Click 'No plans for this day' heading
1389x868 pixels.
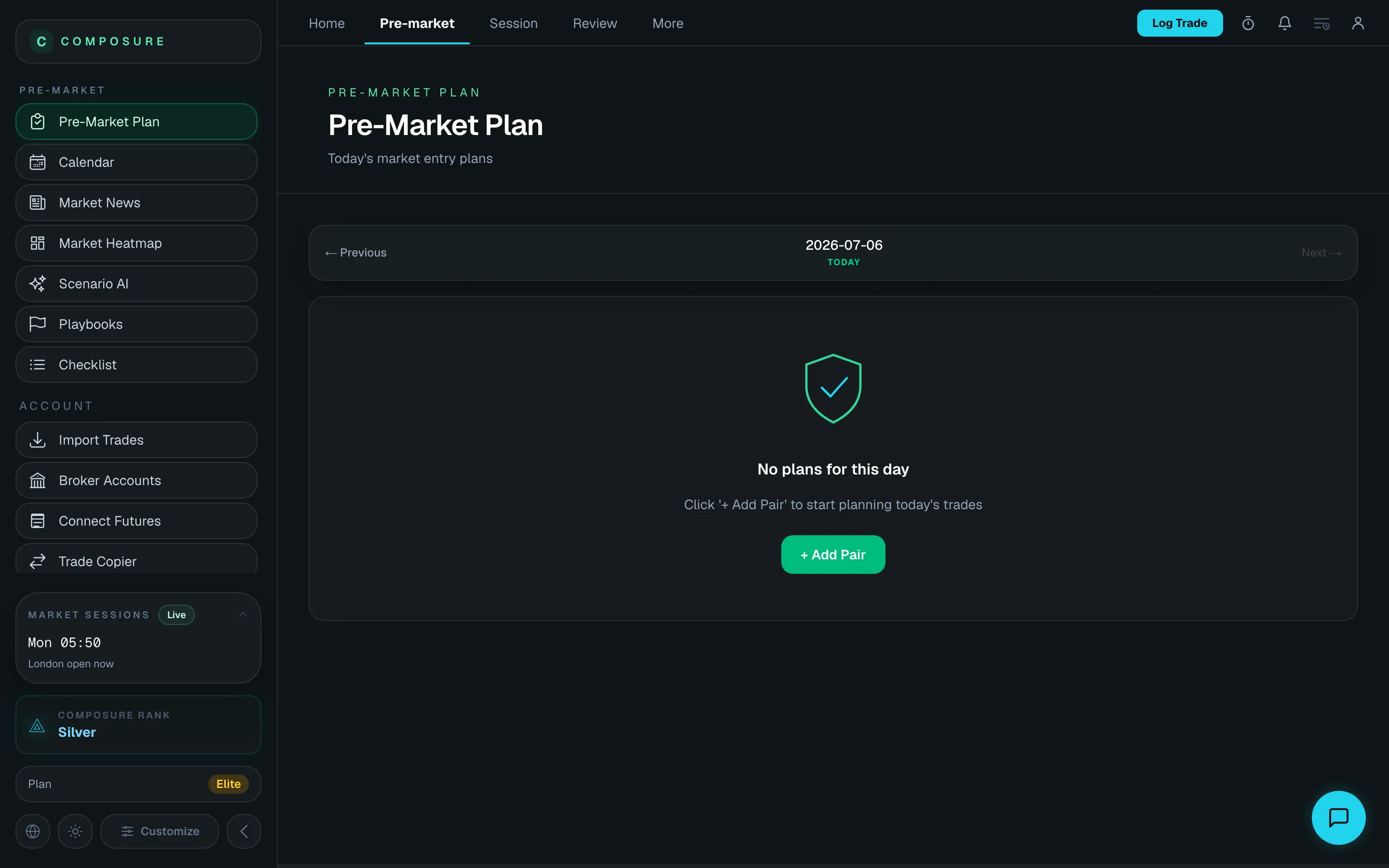[833, 470]
